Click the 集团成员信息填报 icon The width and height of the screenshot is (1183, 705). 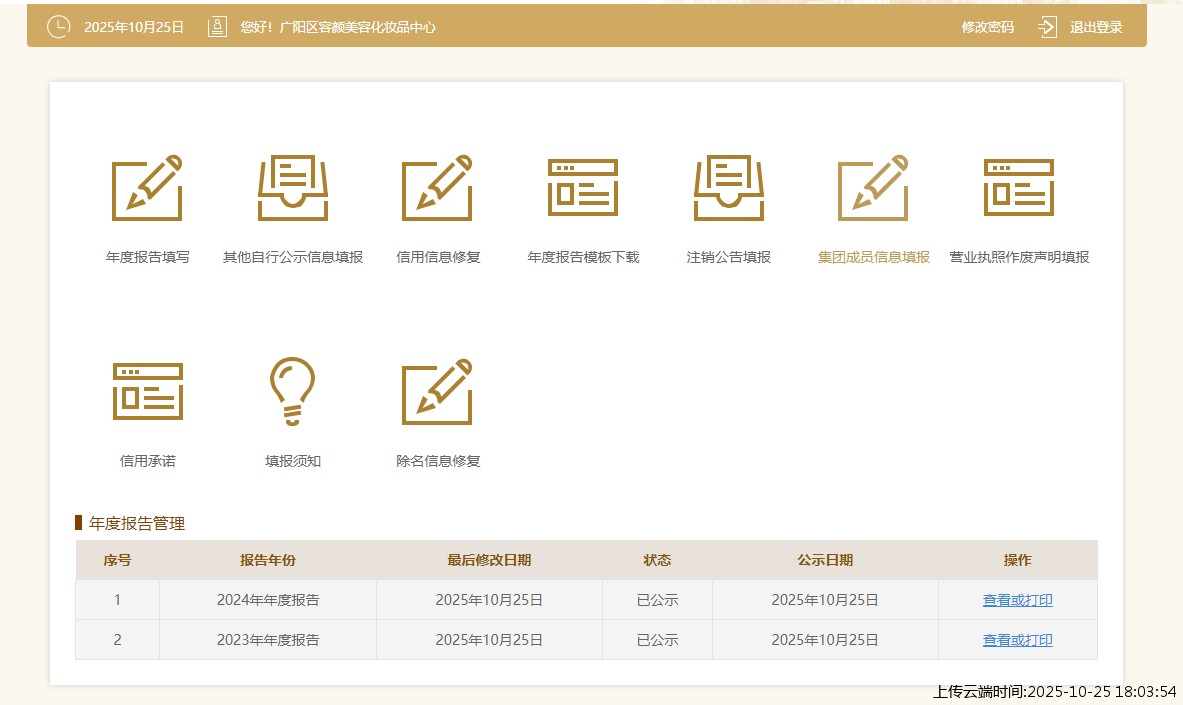click(873, 188)
